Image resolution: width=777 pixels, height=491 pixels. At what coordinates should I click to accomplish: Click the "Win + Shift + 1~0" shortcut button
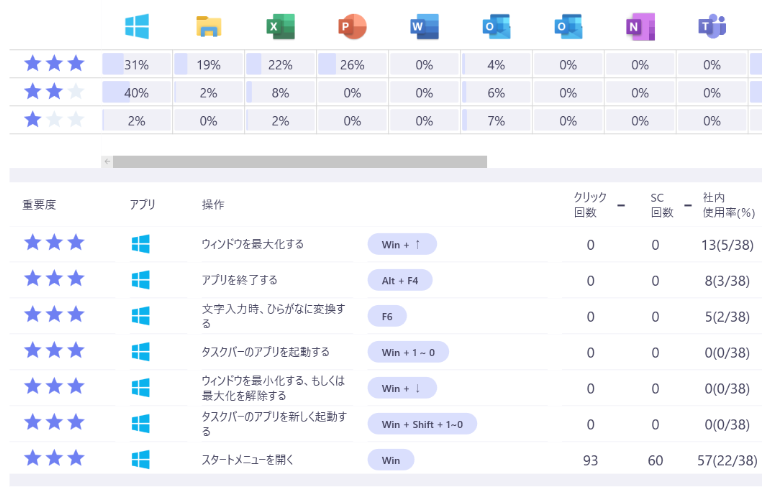click(x=422, y=424)
